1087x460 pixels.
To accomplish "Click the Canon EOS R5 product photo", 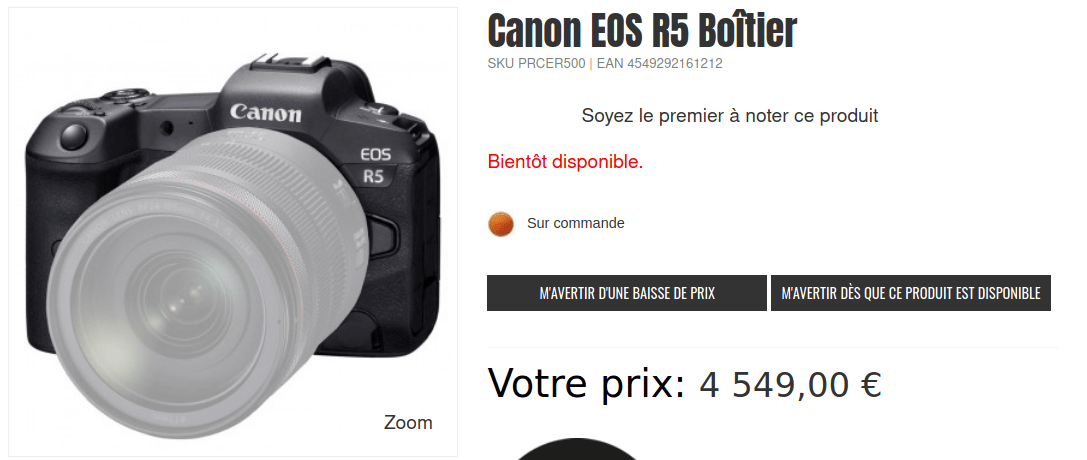I will 233,232.
